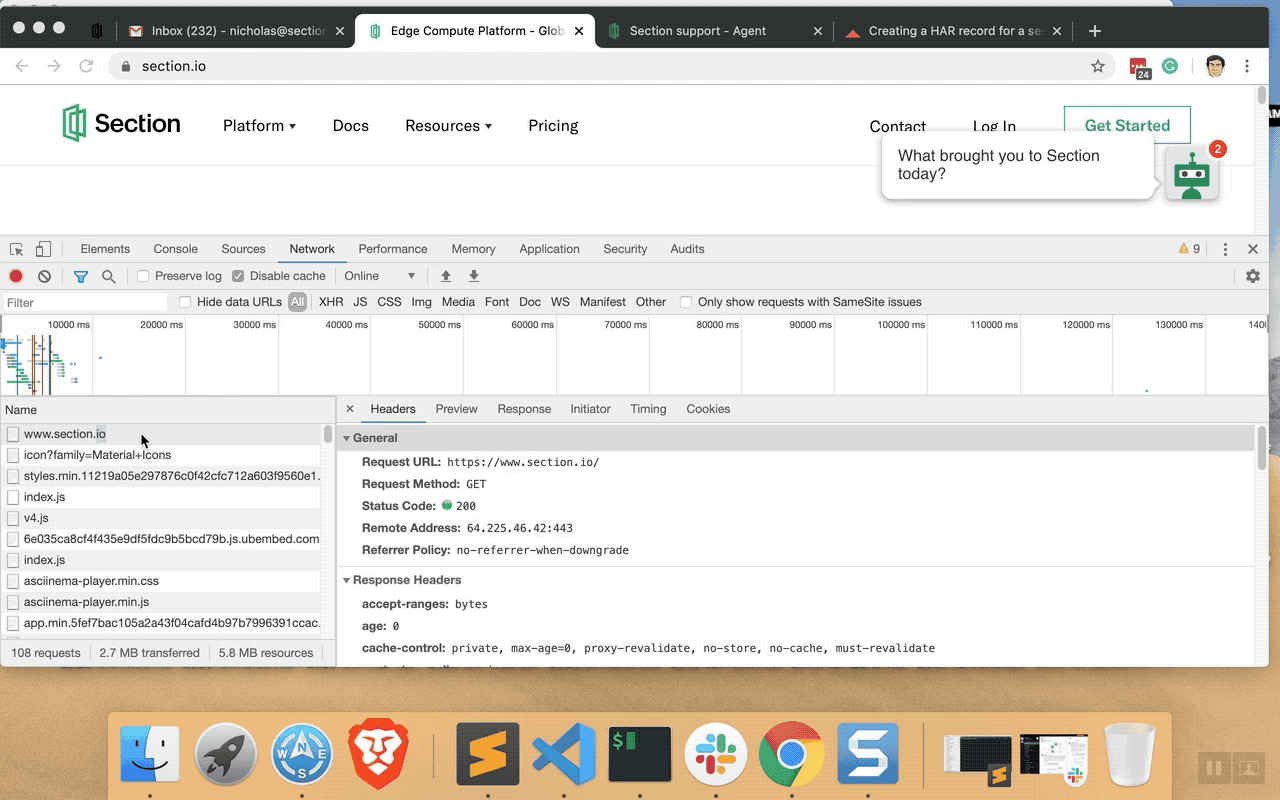Open the DevTools three-dot customize menu
1280x800 pixels.
[x=1225, y=249]
